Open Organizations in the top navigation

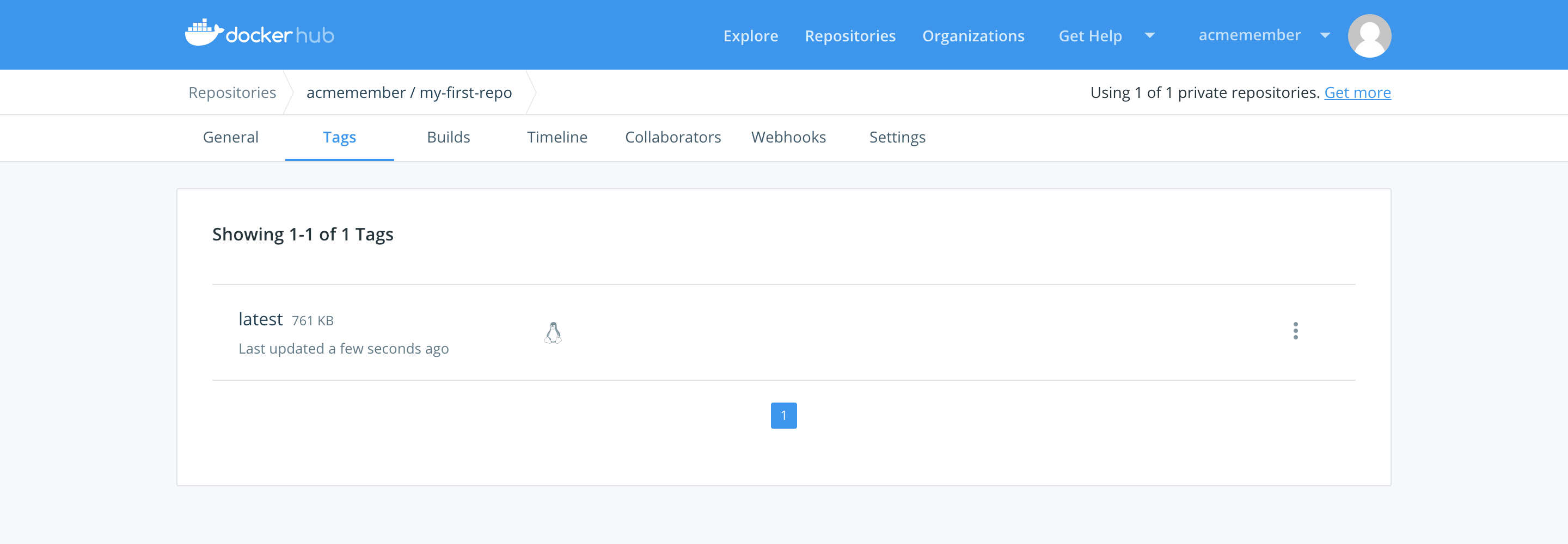(973, 36)
